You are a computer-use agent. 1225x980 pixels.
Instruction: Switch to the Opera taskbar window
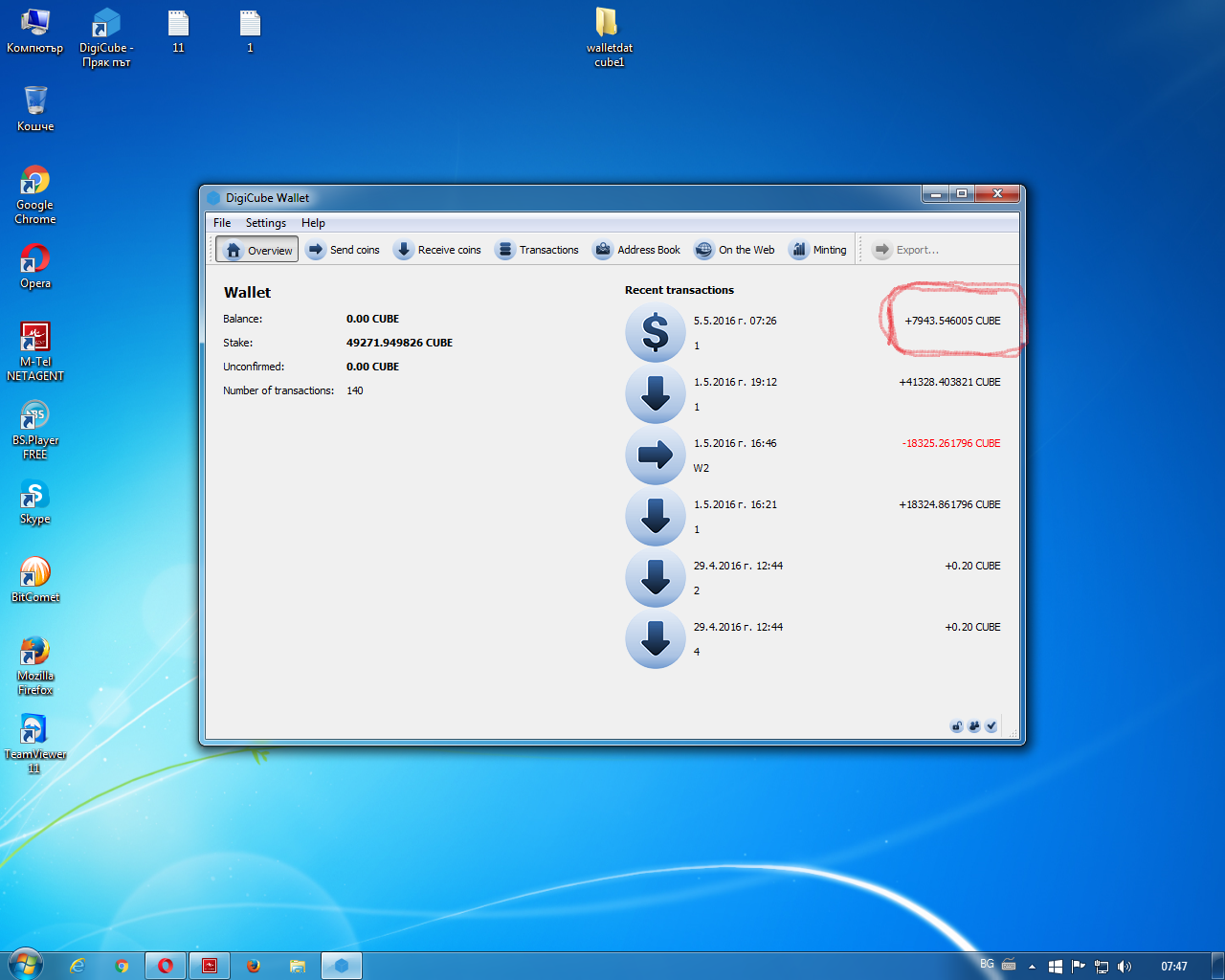[166, 966]
